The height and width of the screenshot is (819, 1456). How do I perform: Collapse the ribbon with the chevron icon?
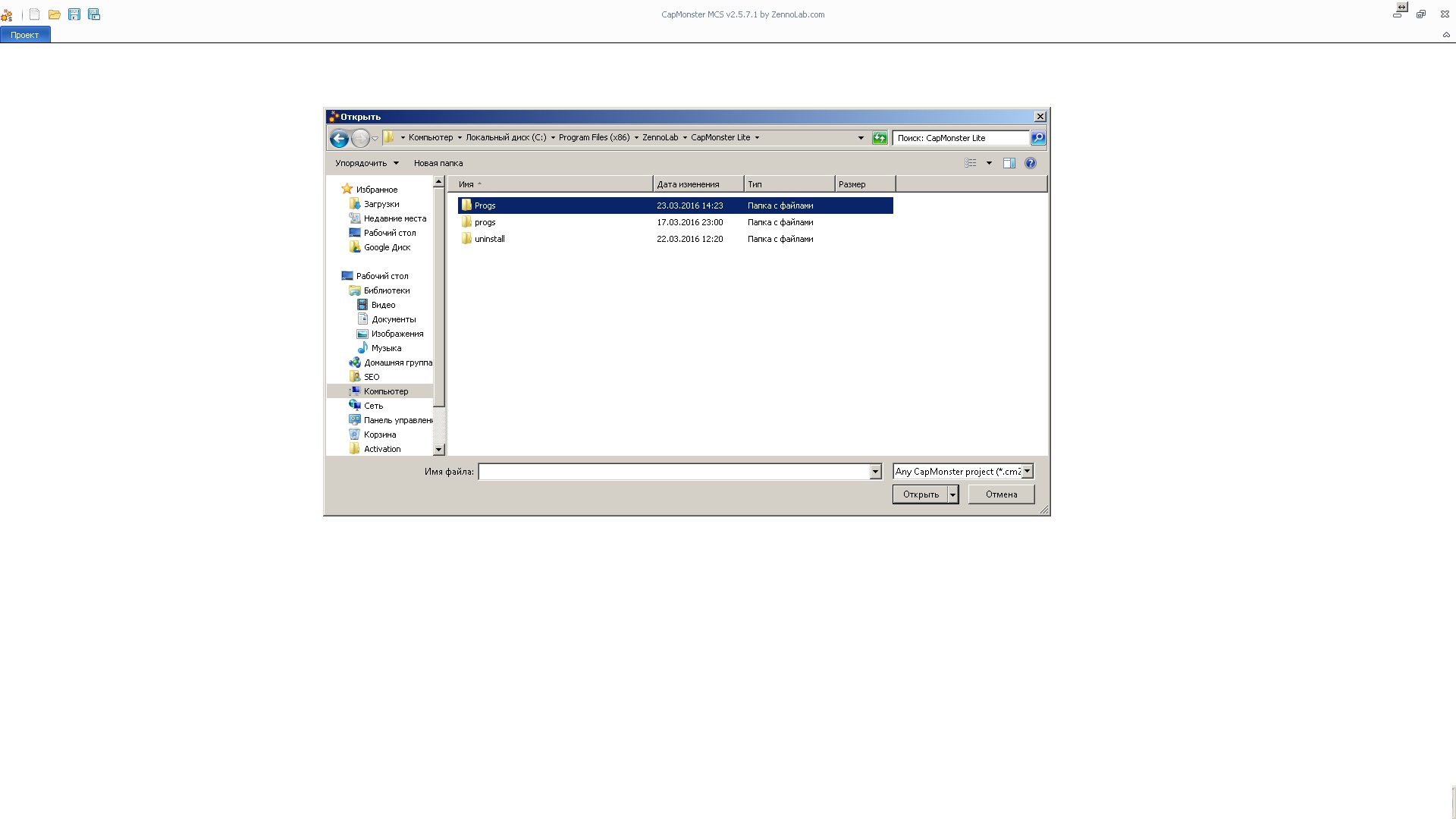coord(1446,35)
